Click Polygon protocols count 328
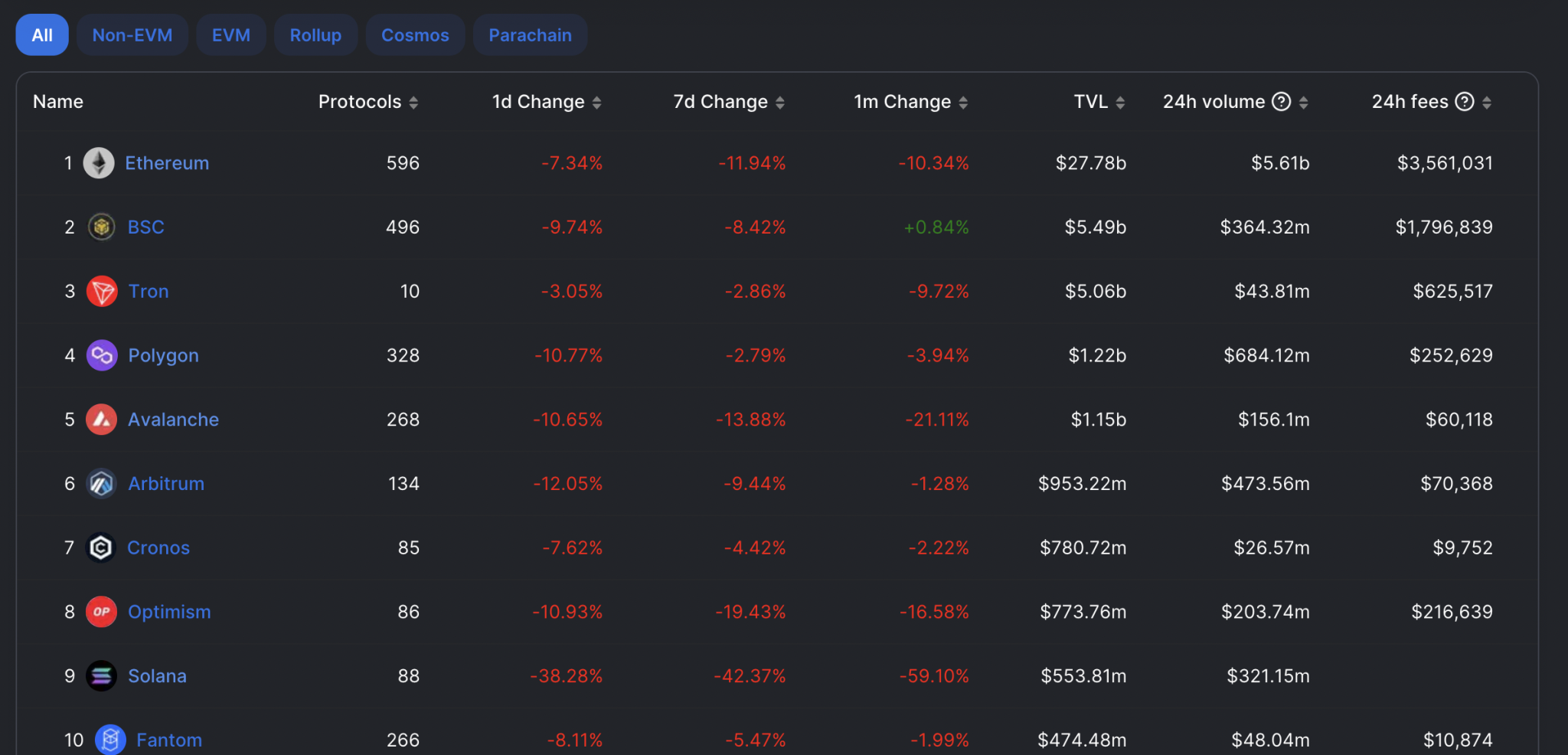 coord(403,355)
